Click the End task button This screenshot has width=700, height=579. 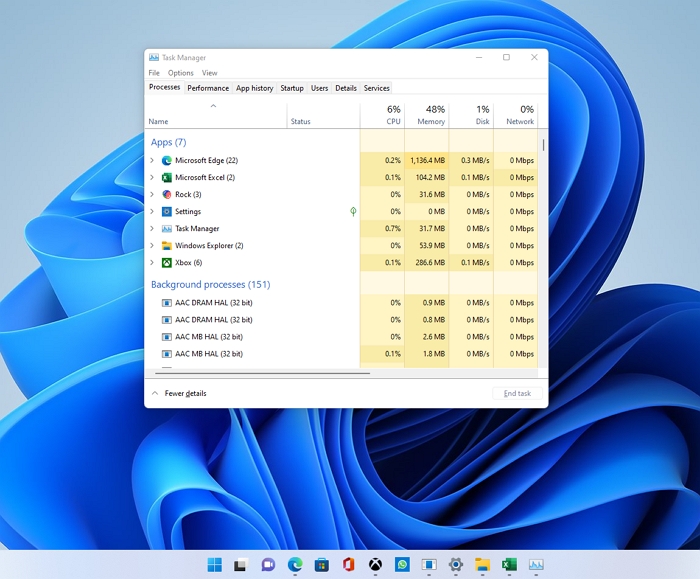click(517, 393)
